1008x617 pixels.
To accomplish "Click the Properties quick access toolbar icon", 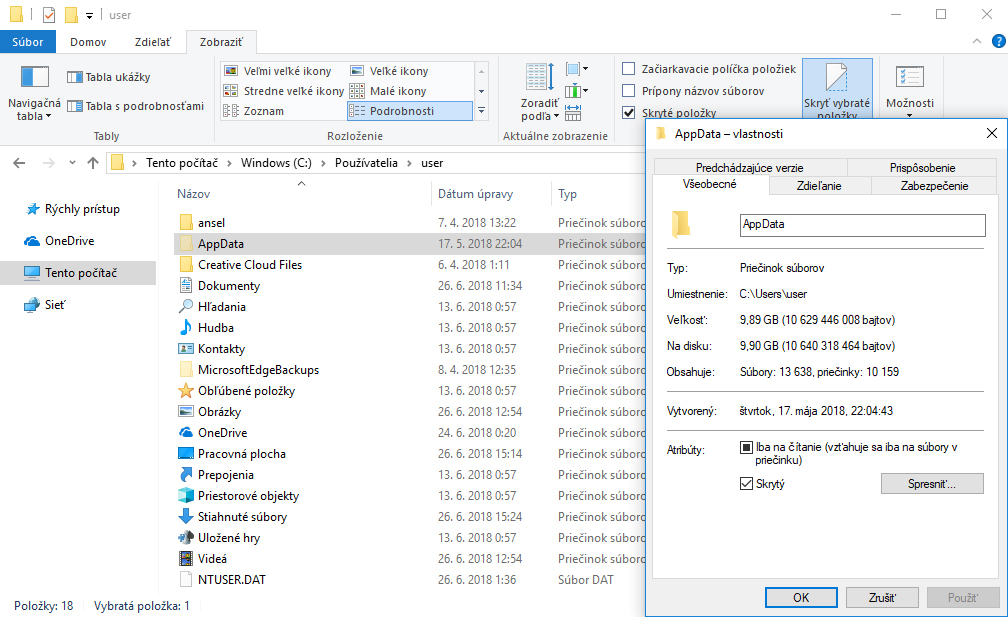I will pos(49,14).
